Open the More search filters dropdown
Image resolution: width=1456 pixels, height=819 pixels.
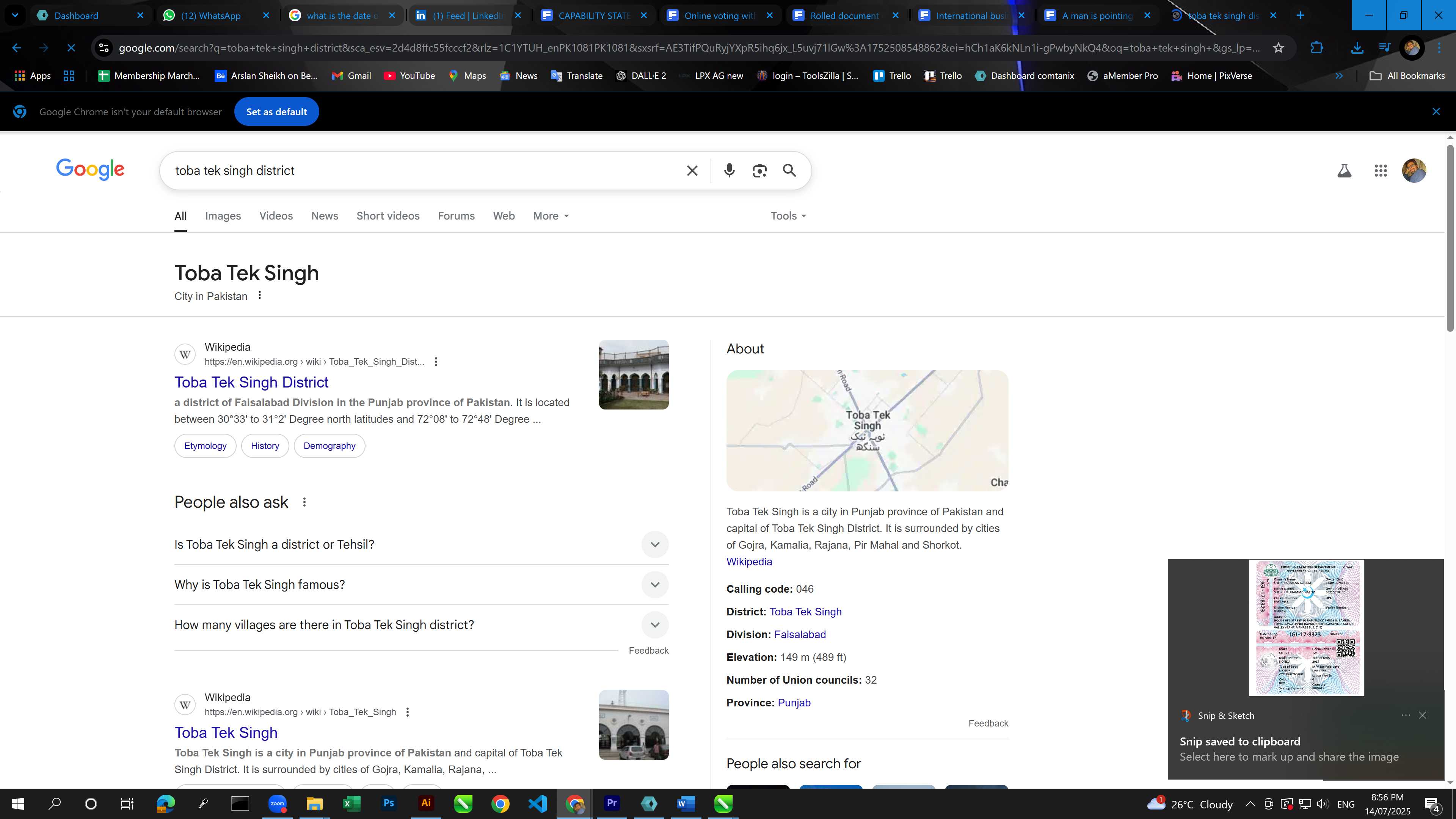[551, 216]
